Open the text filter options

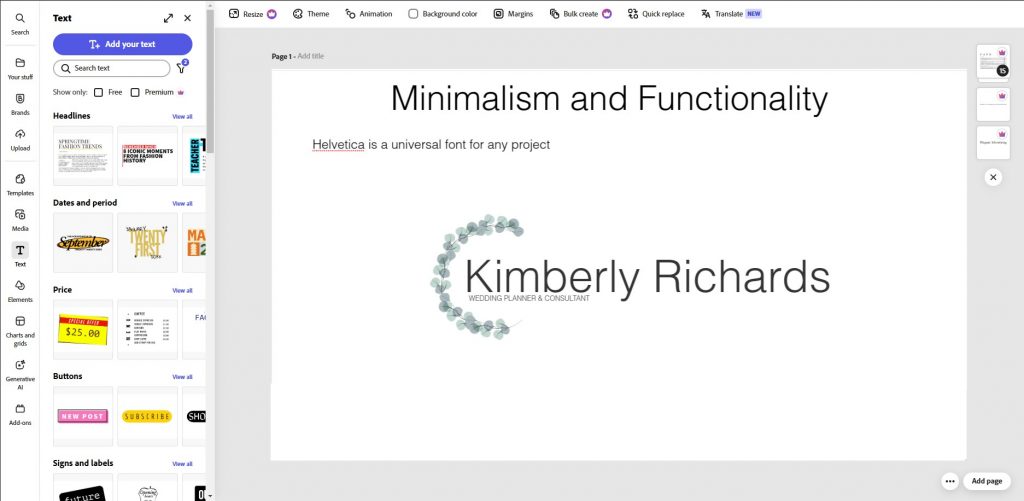[x=182, y=67]
